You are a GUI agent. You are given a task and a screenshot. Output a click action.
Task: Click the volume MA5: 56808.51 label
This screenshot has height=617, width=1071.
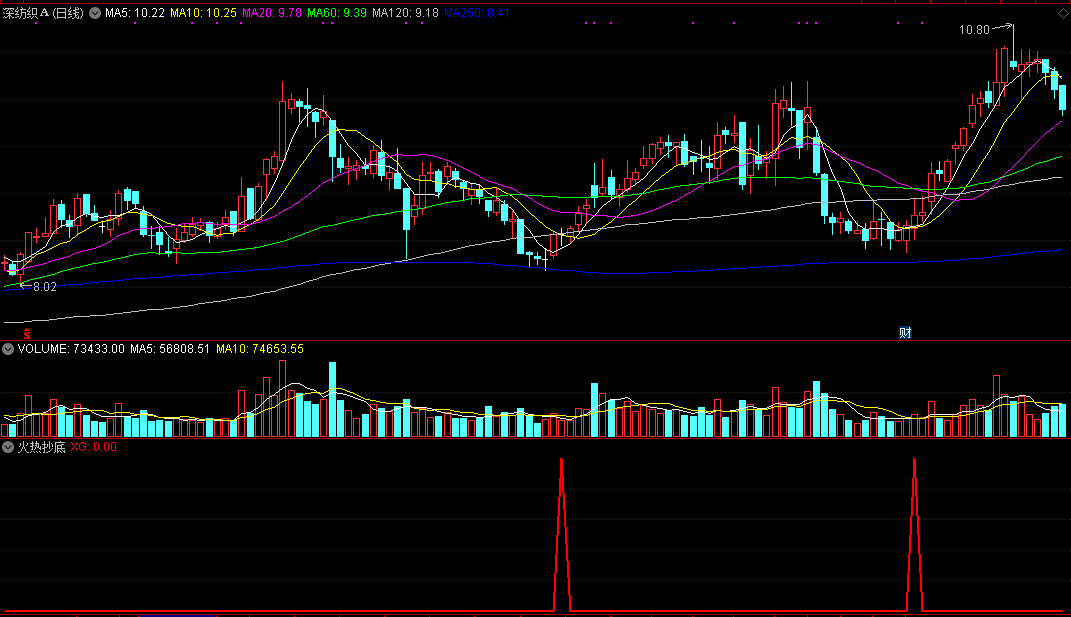[169, 349]
